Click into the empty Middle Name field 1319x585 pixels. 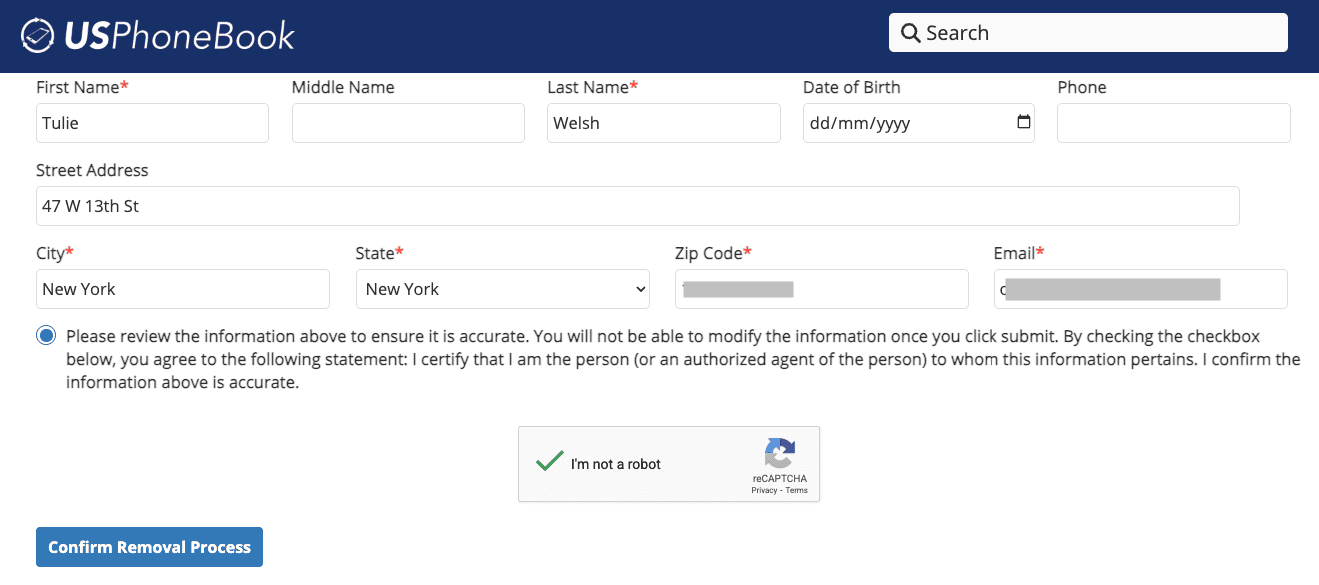coord(408,123)
